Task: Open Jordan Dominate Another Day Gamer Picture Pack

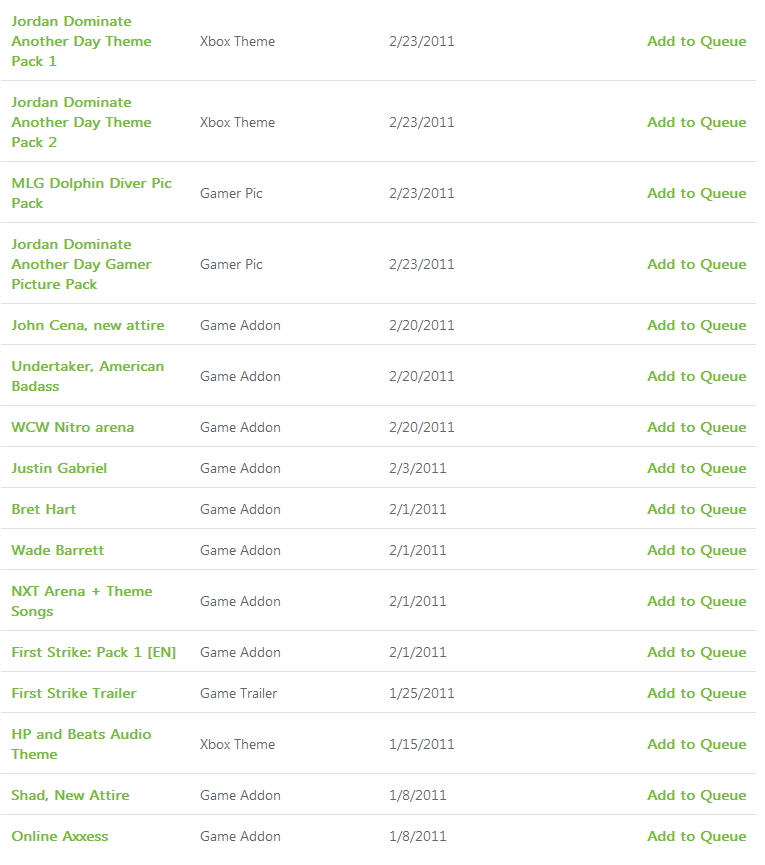Action: click(81, 264)
